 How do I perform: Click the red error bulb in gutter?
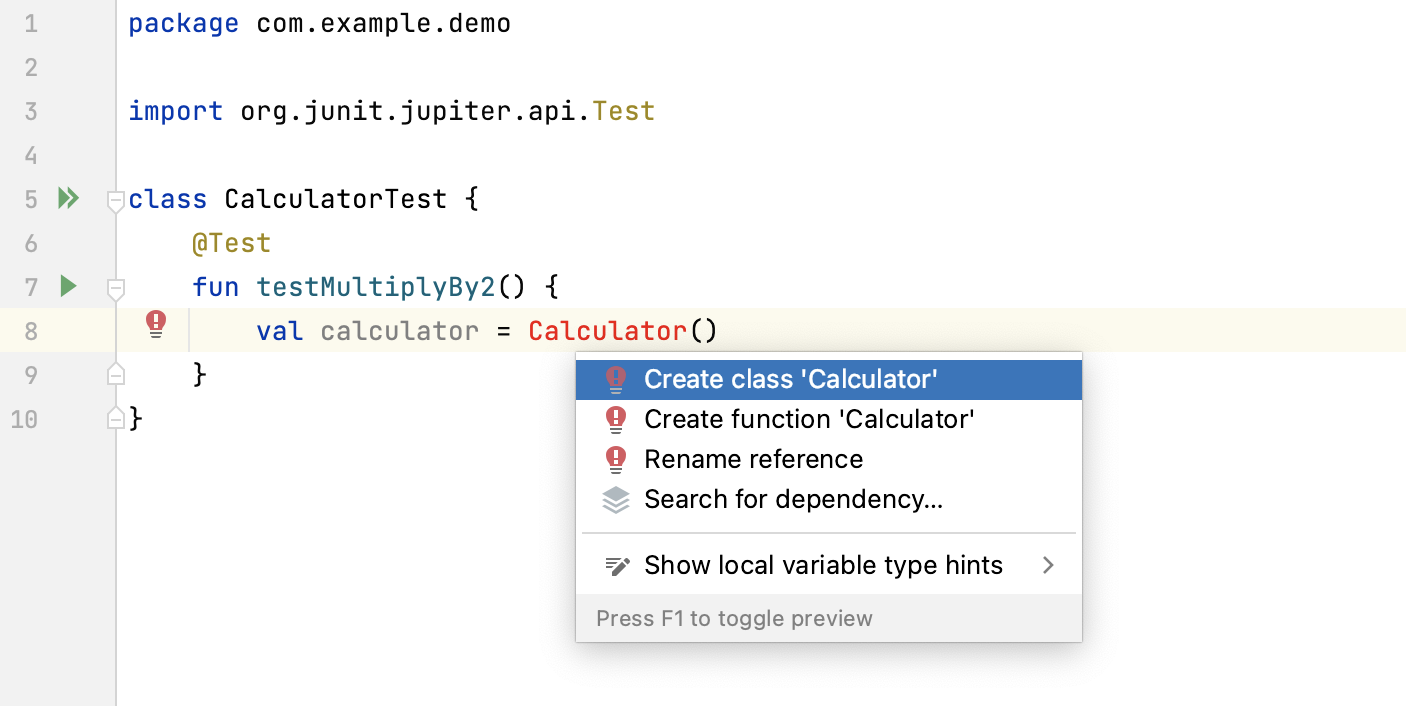pyautogui.click(x=156, y=323)
